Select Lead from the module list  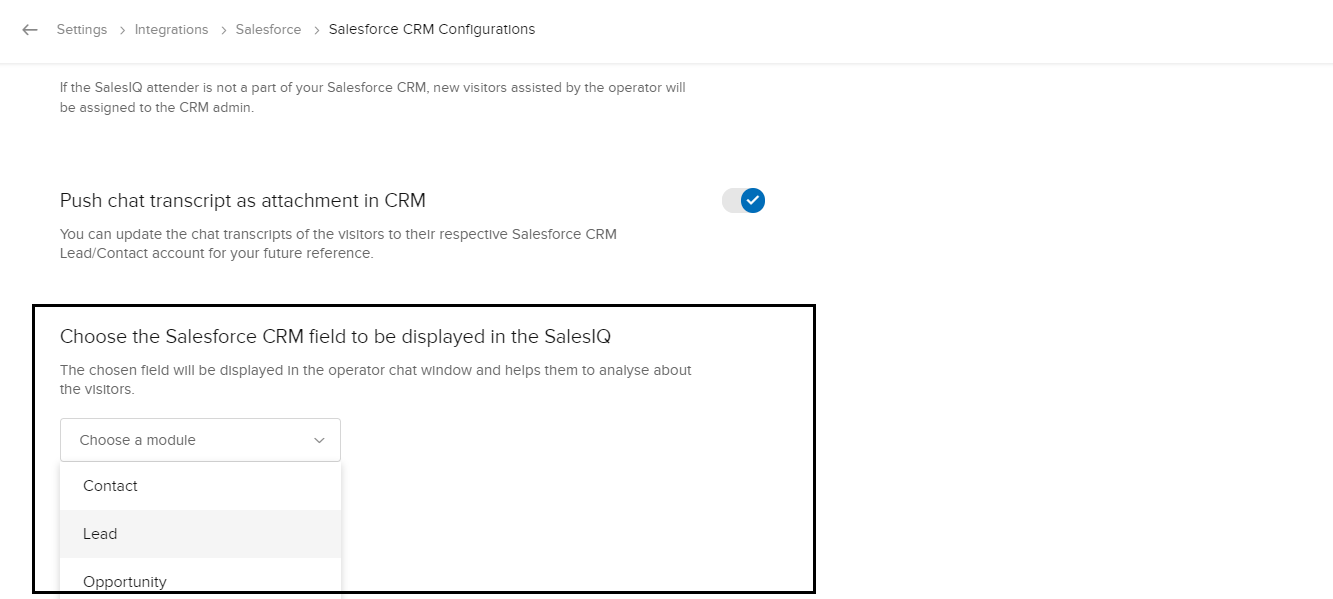point(100,534)
